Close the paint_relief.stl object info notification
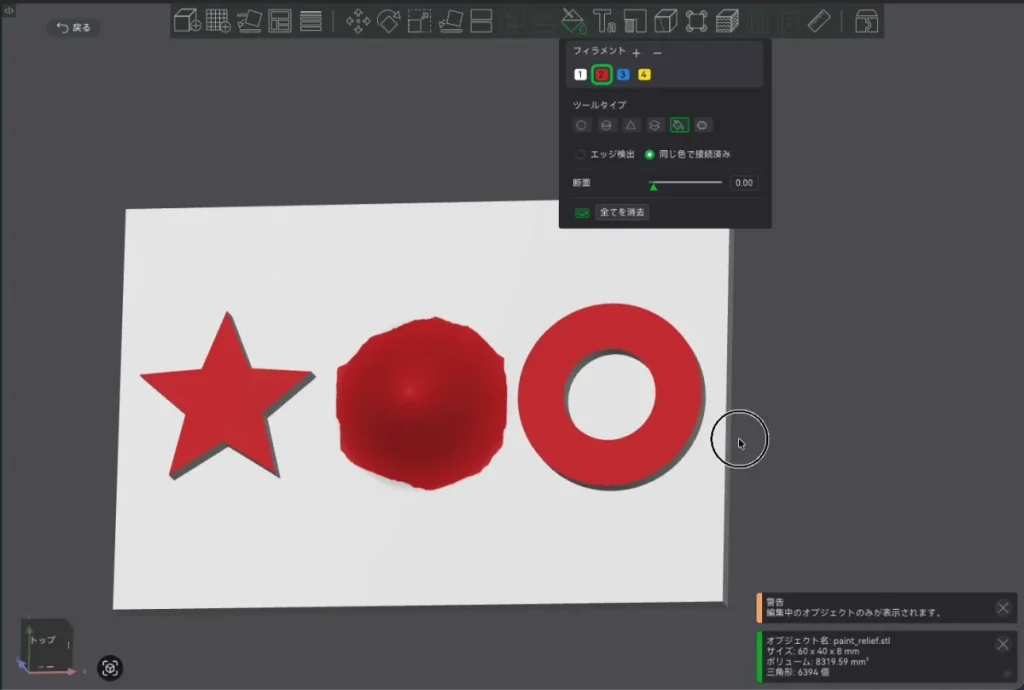The height and width of the screenshot is (690, 1024). tap(1003, 644)
